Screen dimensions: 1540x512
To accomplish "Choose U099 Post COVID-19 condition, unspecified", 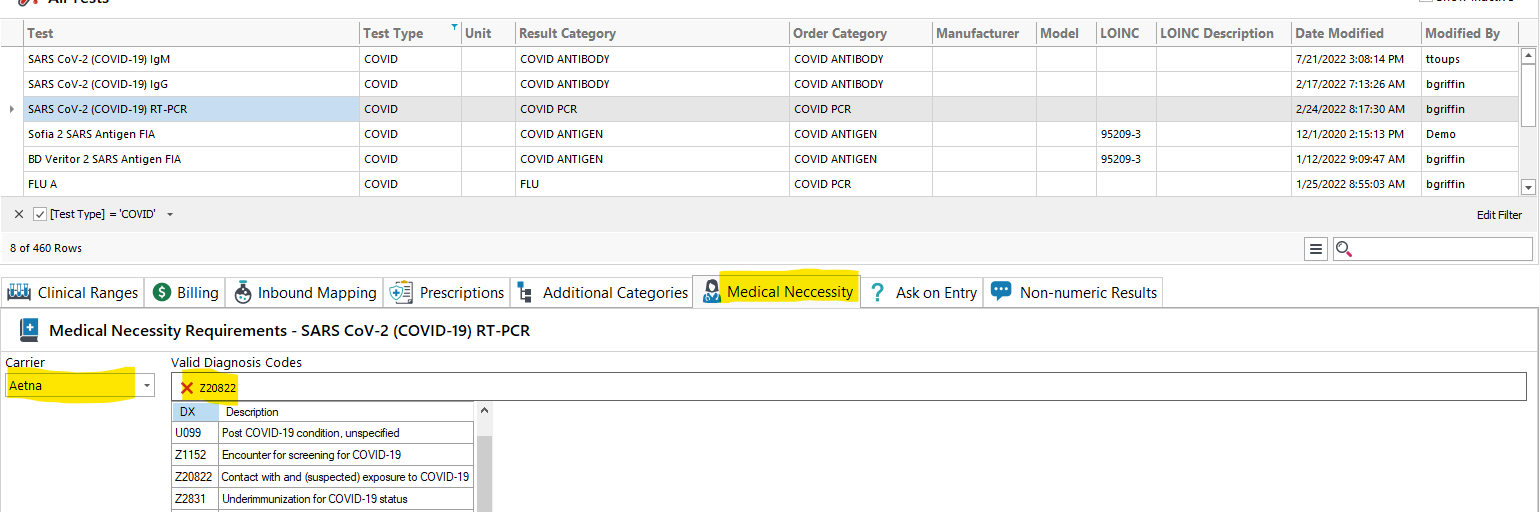I will point(323,433).
